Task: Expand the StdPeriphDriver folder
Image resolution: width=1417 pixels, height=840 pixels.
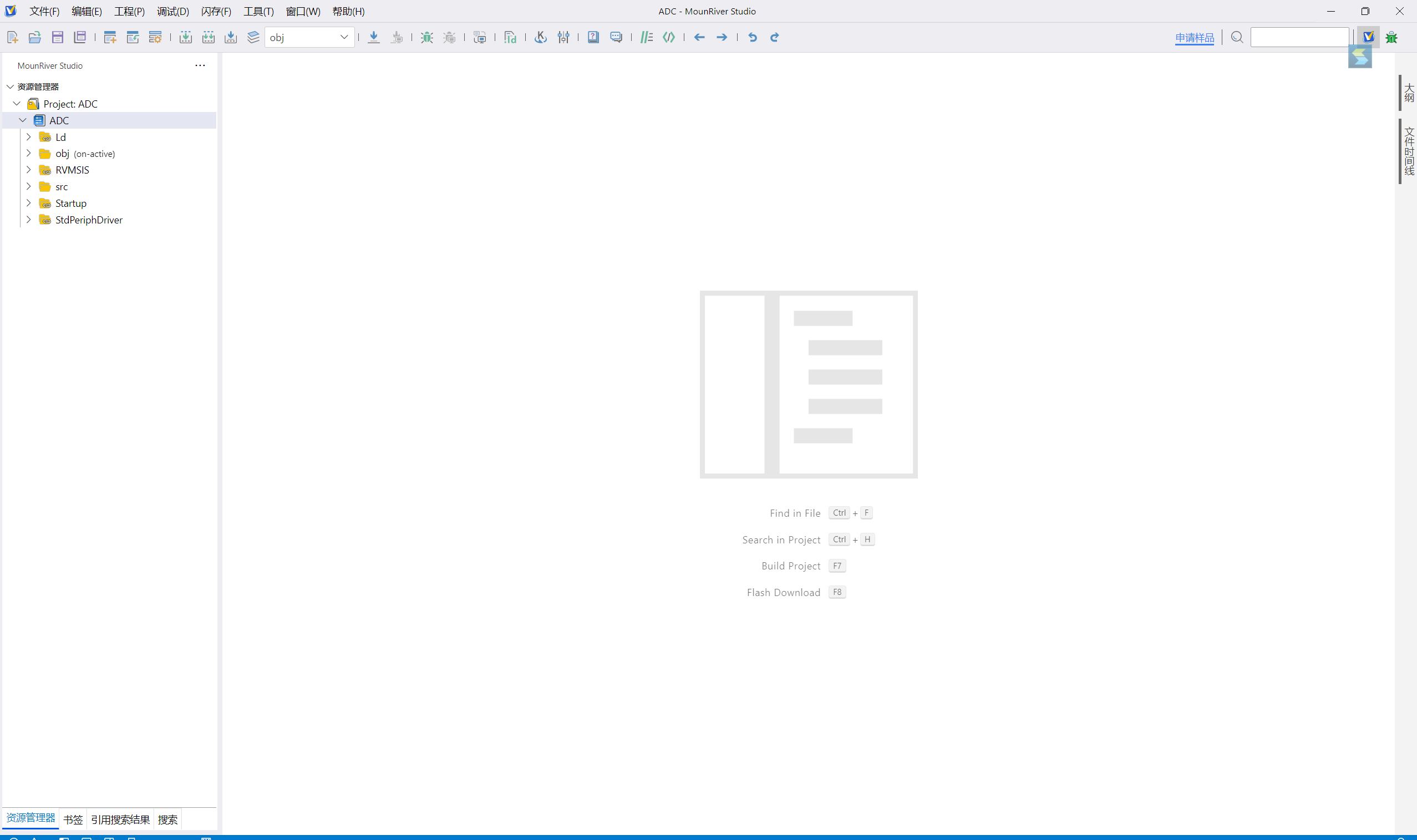Action: click(29, 220)
